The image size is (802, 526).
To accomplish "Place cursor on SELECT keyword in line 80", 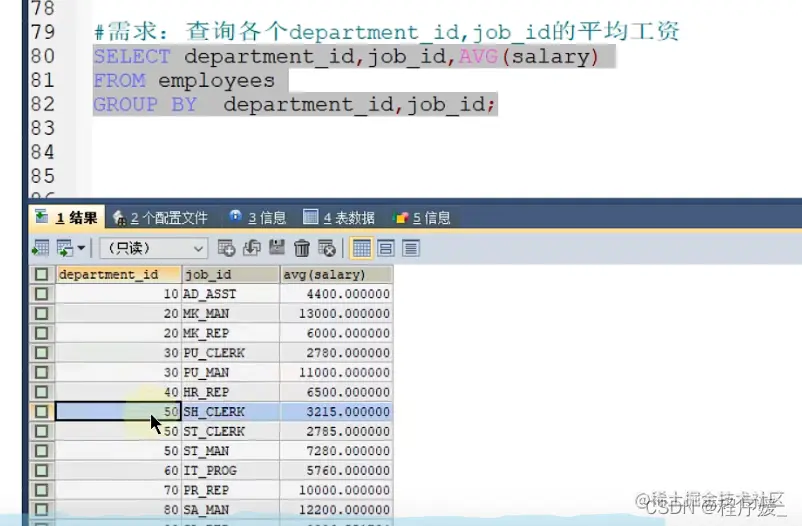I will [x=132, y=56].
